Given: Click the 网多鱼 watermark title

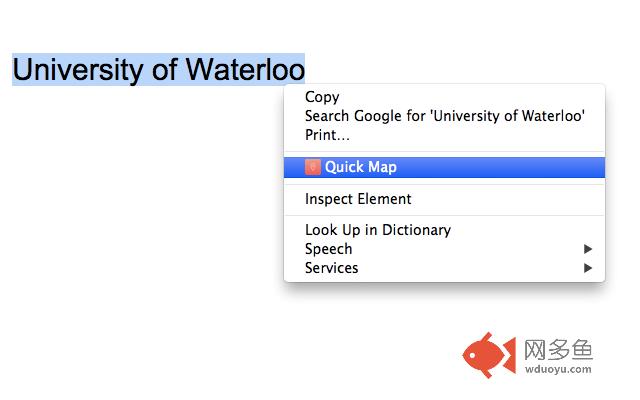Looking at the screenshot, I should (557, 349).
